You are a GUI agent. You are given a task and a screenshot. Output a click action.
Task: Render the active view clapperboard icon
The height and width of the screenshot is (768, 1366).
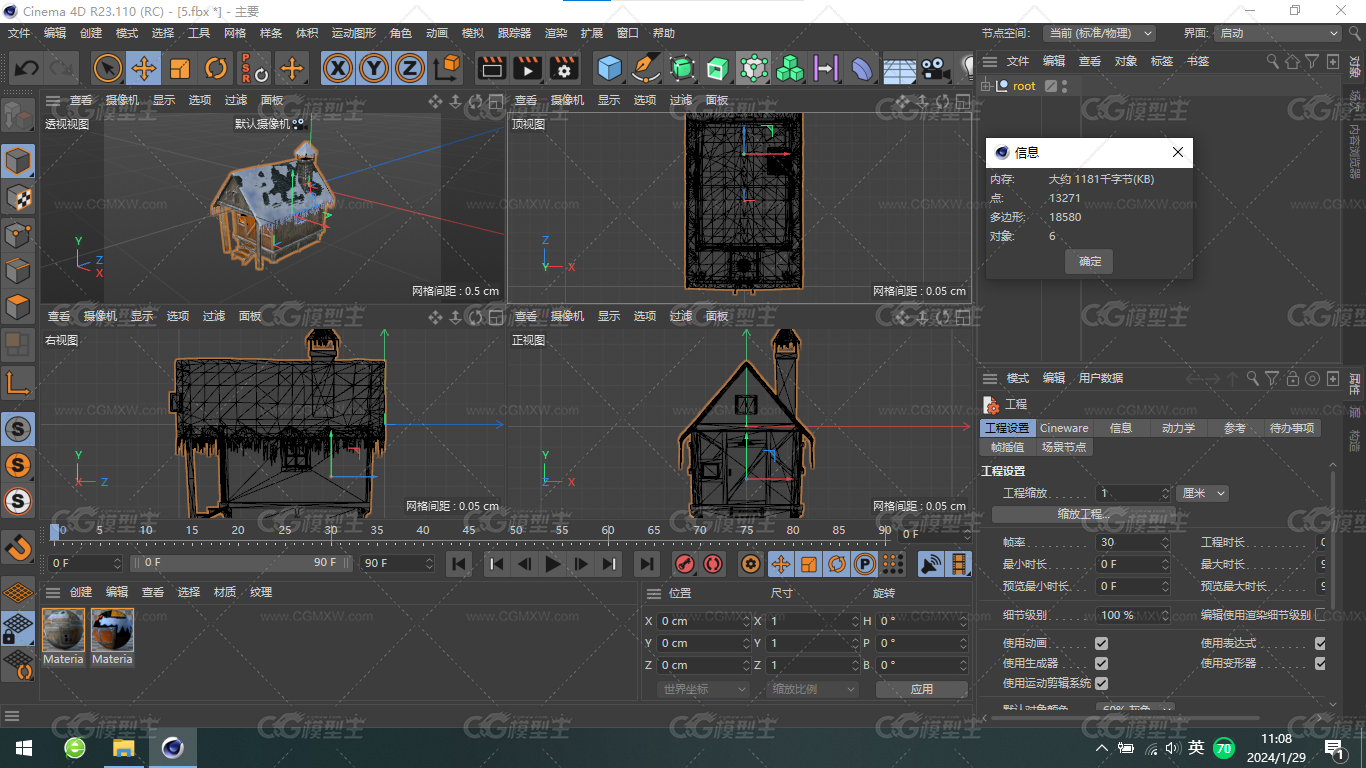(491, 68)
